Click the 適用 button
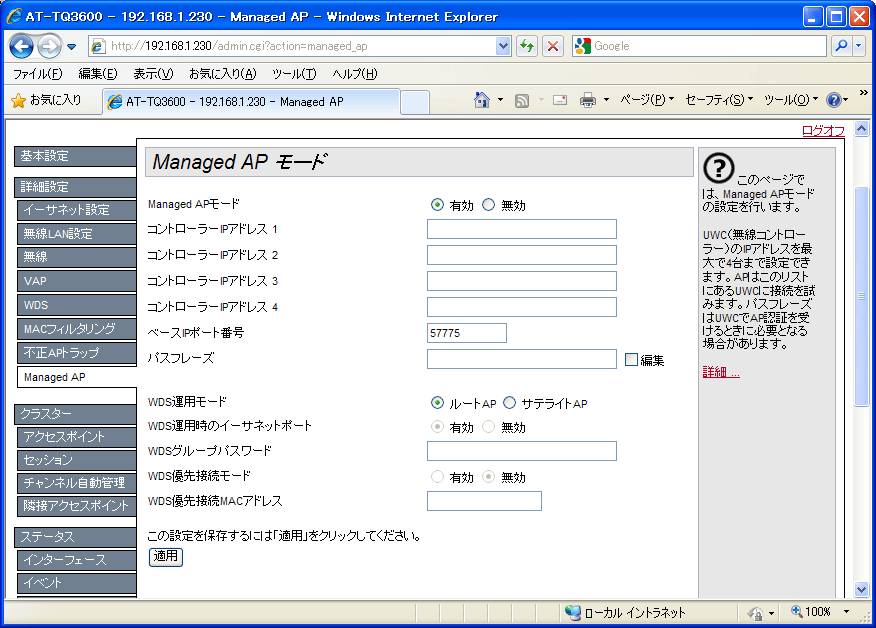Image resolution: width=876 pixels, height=628 pixels. point(166,556)
